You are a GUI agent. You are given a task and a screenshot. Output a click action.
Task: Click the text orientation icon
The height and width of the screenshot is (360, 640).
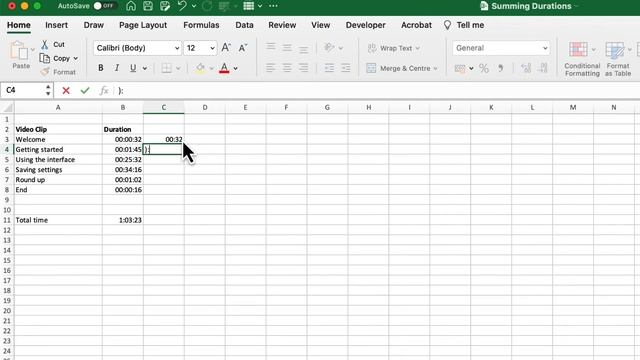[329, 48]
